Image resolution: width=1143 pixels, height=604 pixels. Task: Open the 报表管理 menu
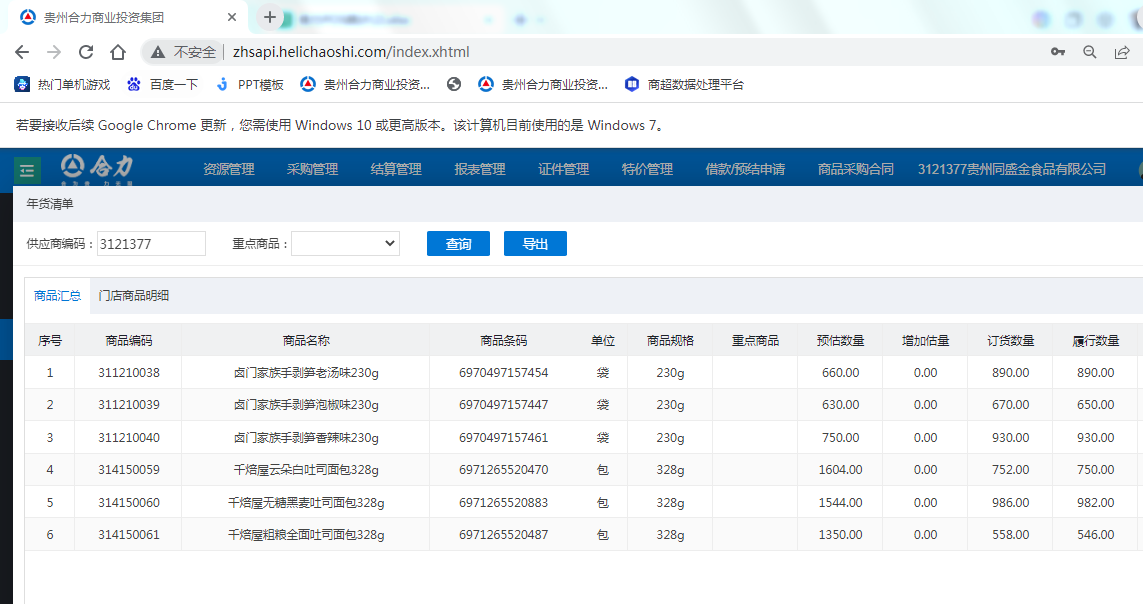click(x=480, y=169)
